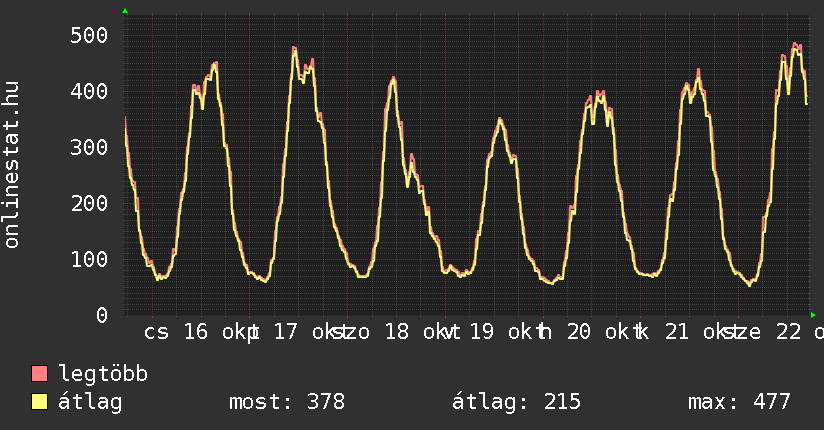Click the green arrow at x-axis right end
The image size is (824, 430).
point(813,314)
